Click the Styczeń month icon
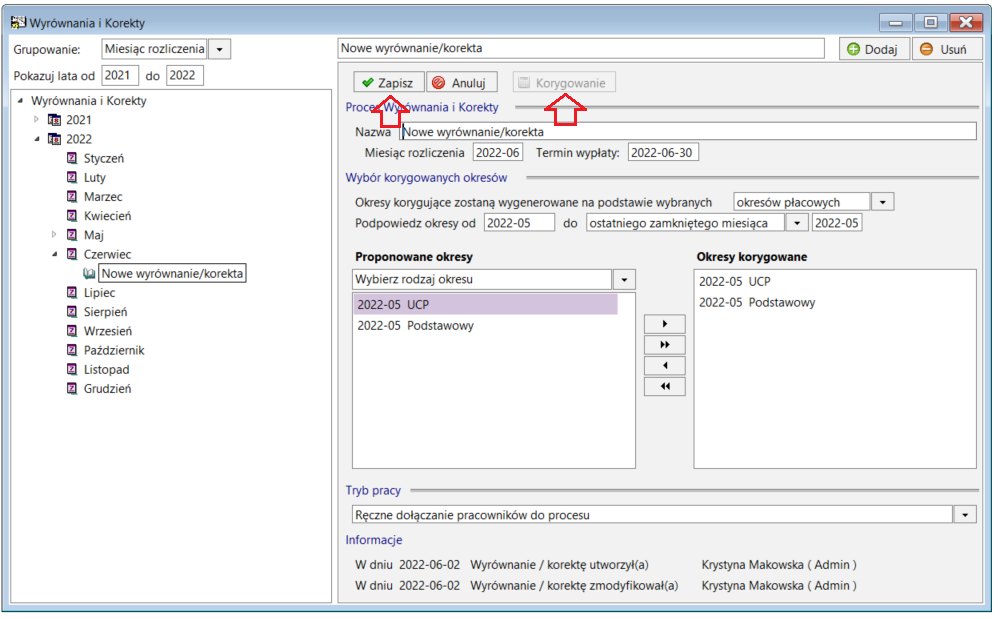 coord(72,158)
